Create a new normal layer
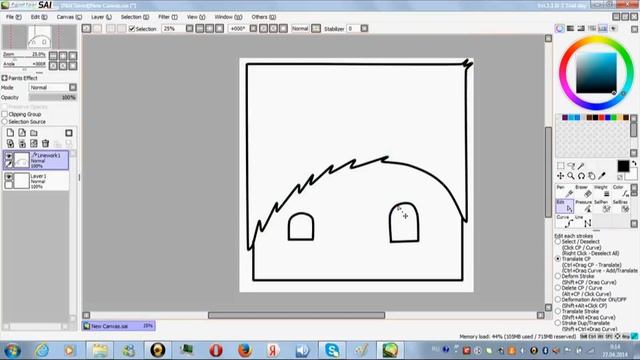 (10, 133)
